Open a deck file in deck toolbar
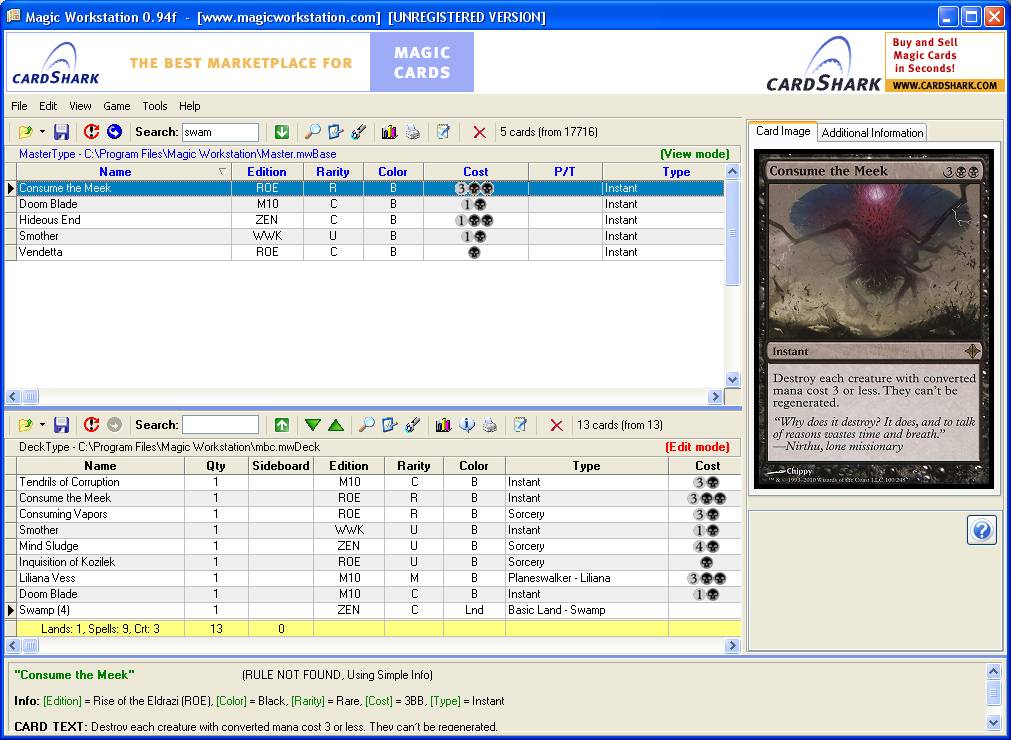The width and height of the screenshot is (1011, 740). click(25, 425)
